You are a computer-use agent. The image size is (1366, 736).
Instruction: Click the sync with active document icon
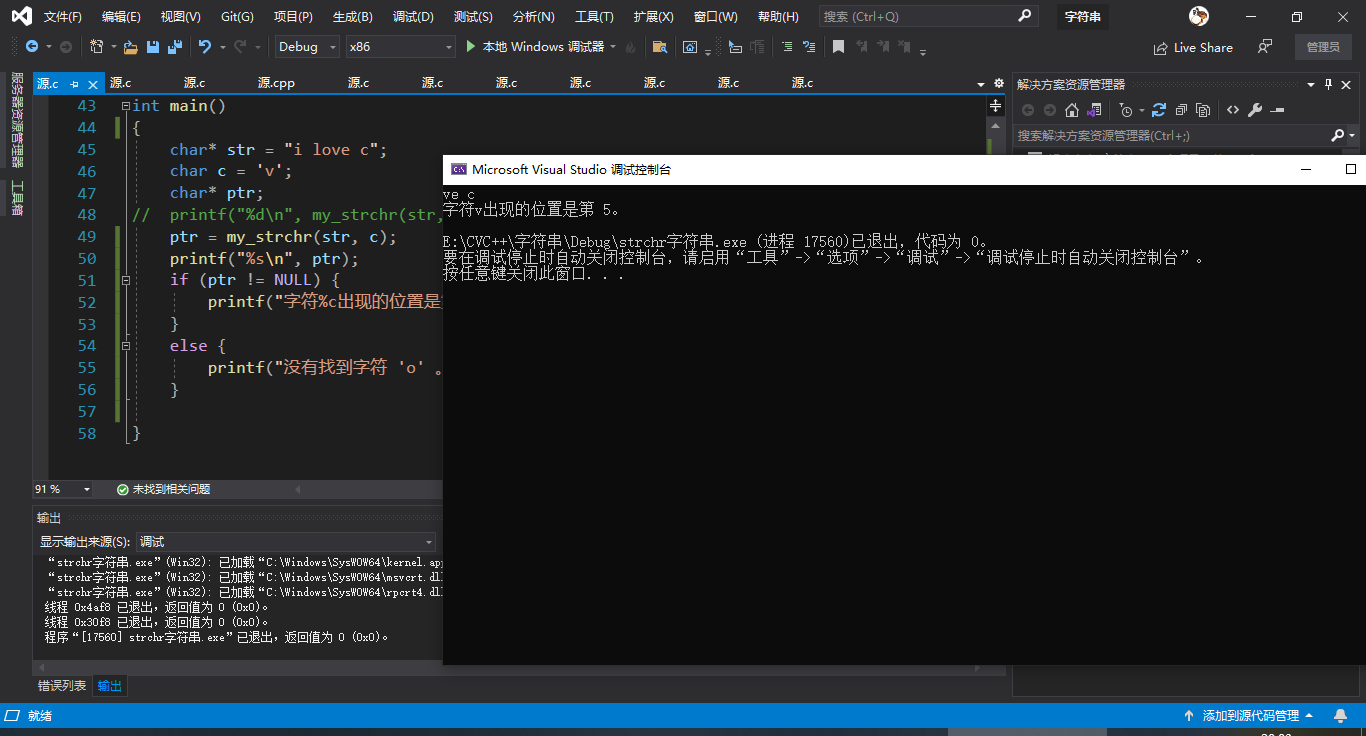[1159, 110]
